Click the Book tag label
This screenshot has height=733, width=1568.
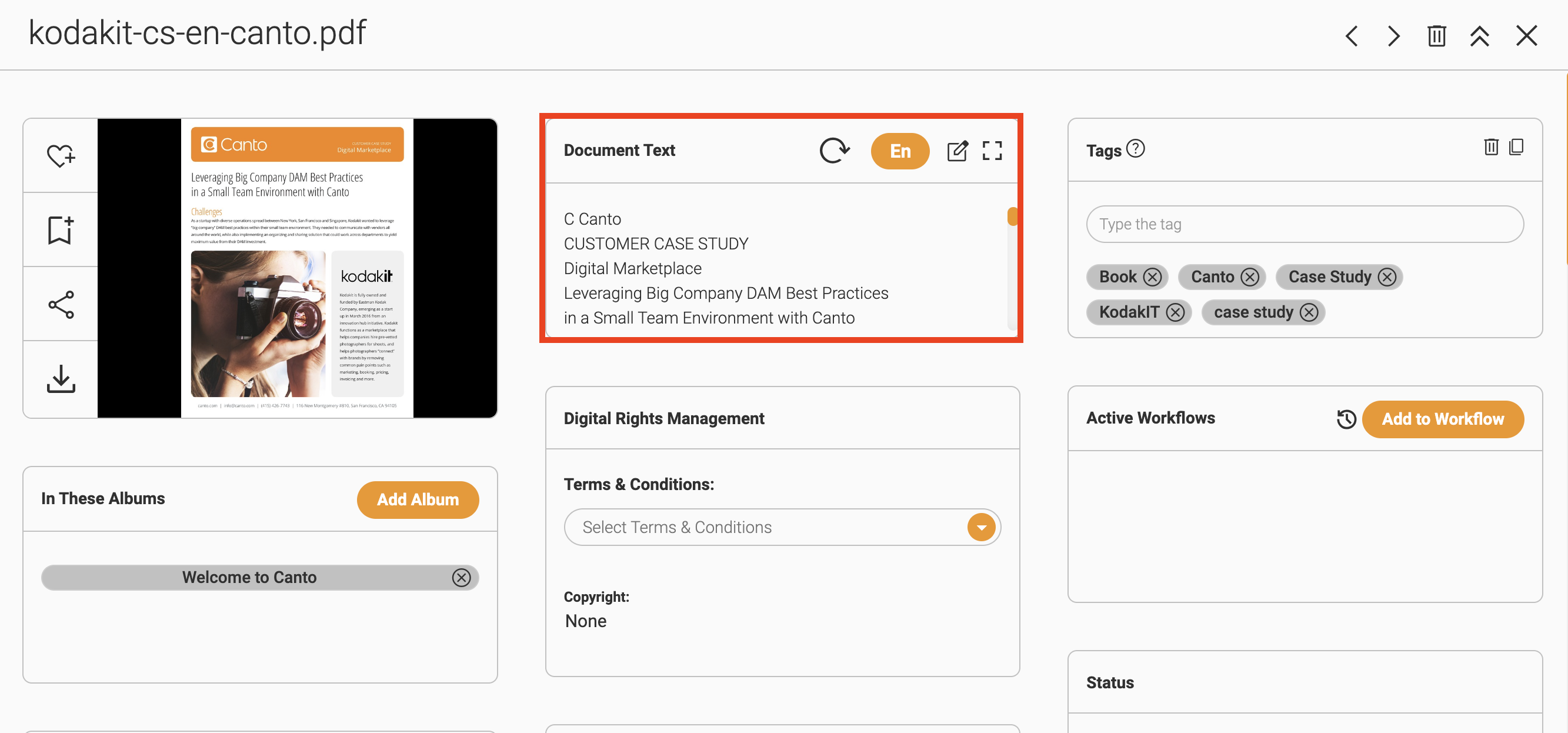point(1117,277)
